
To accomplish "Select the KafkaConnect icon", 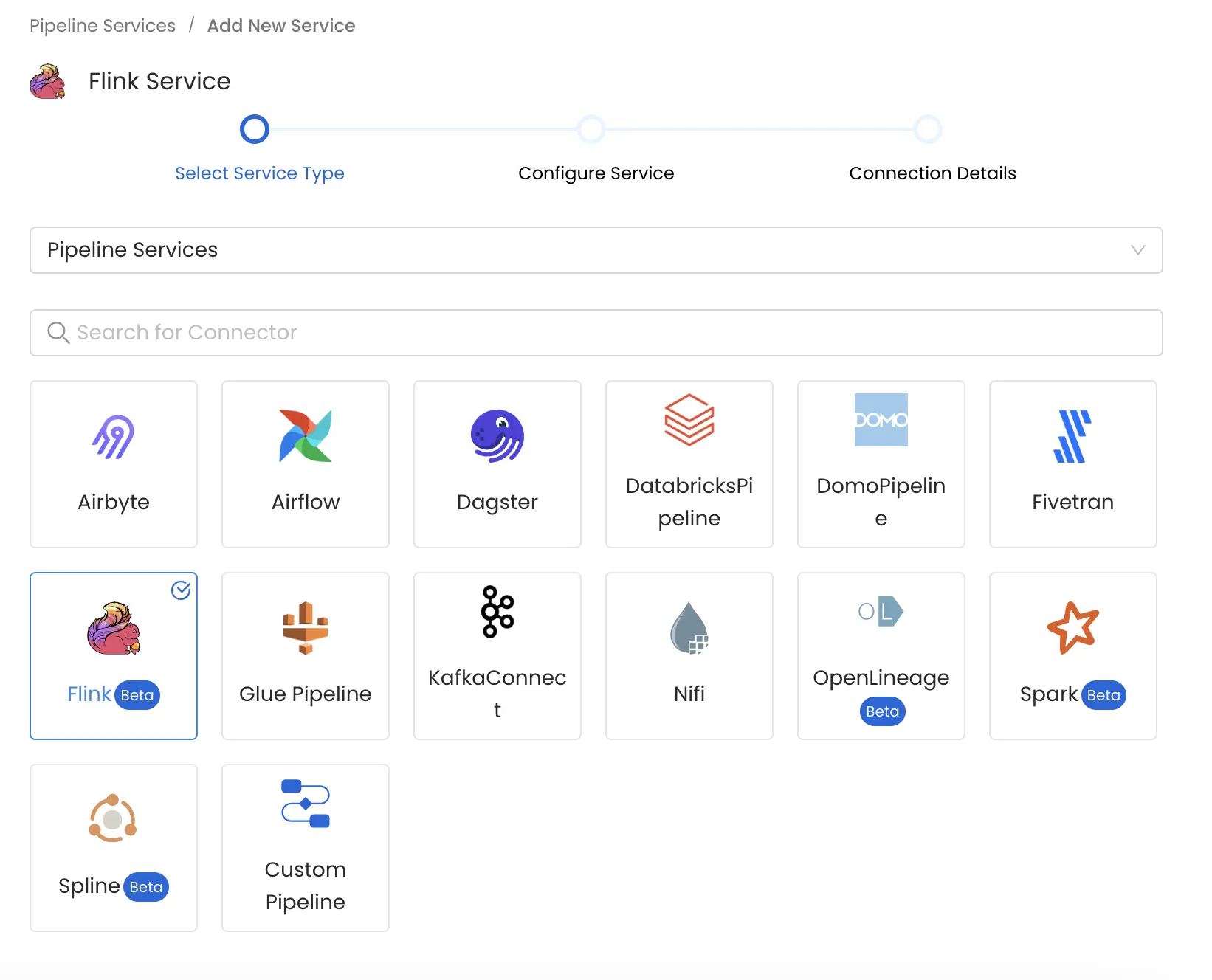I will click(x=497, y=612).
